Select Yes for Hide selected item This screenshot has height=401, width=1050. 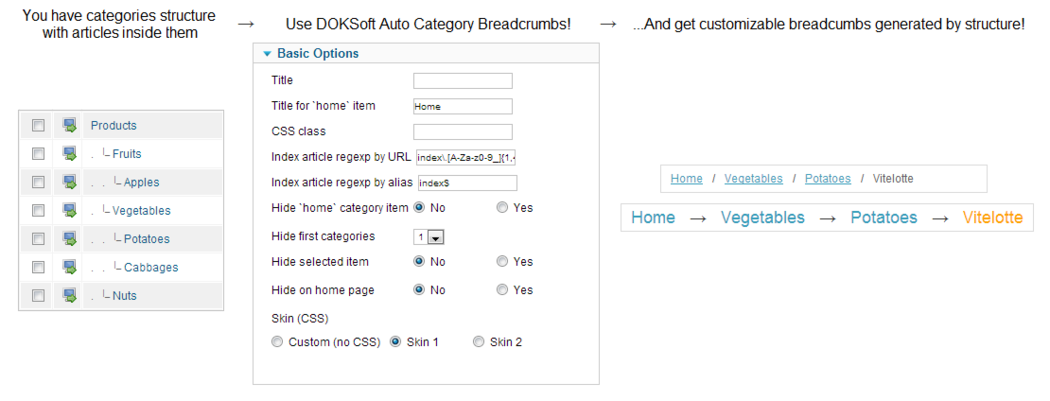click(x=502, y=261)
